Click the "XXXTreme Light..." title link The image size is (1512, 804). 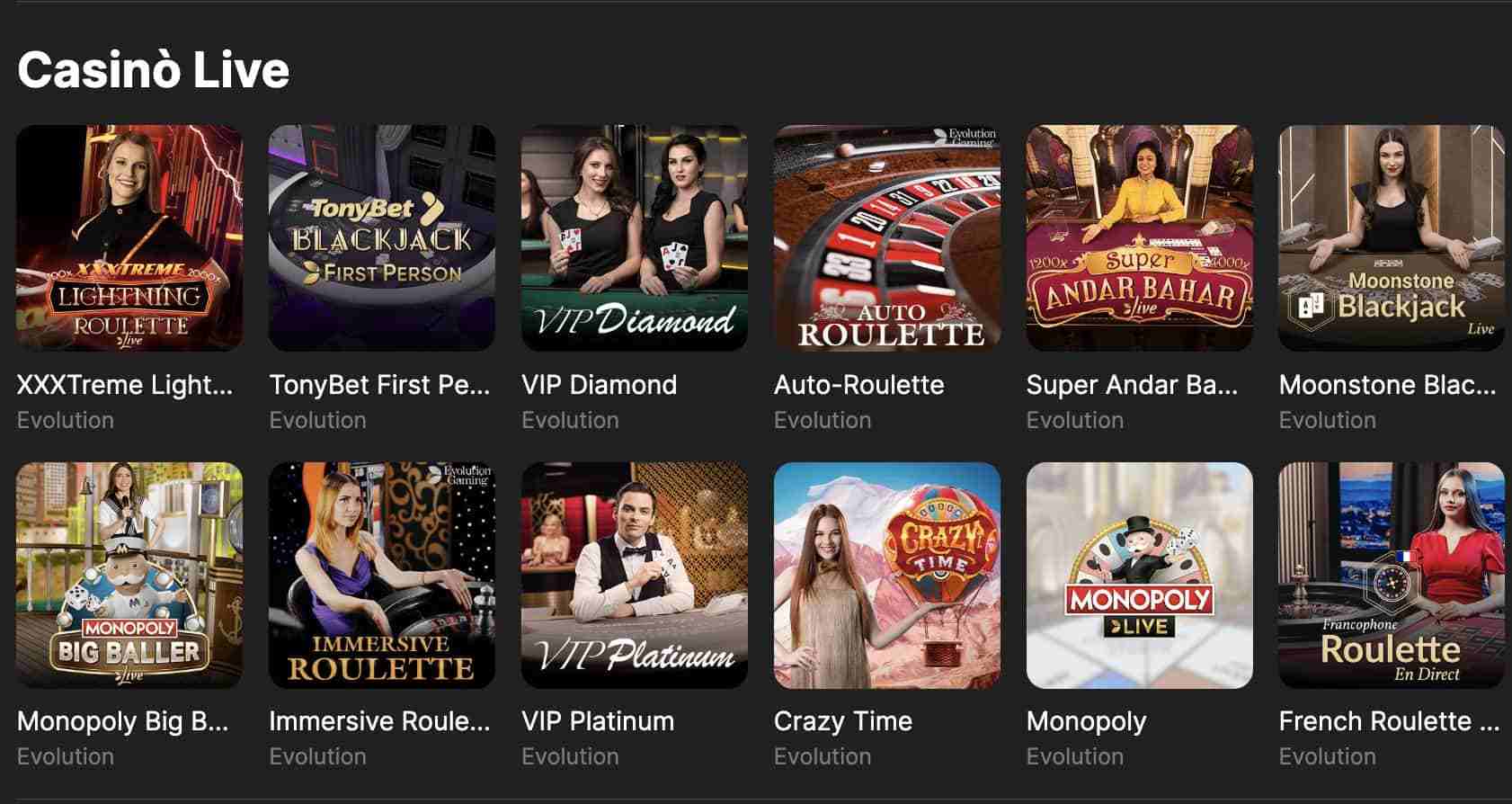(x=125, y=385)
